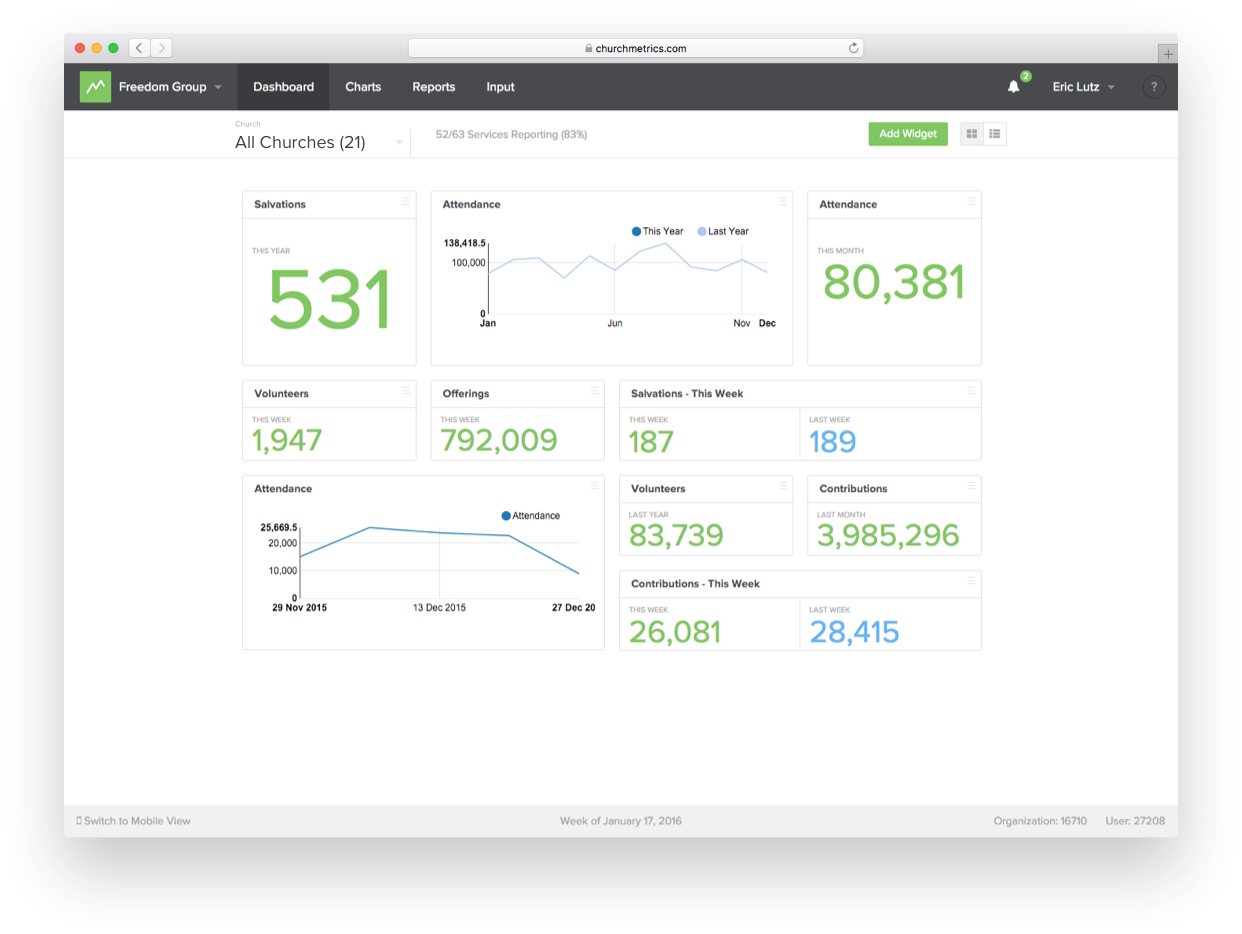Go to the Charts tab

pyautogui.click(x=363, y=87)
